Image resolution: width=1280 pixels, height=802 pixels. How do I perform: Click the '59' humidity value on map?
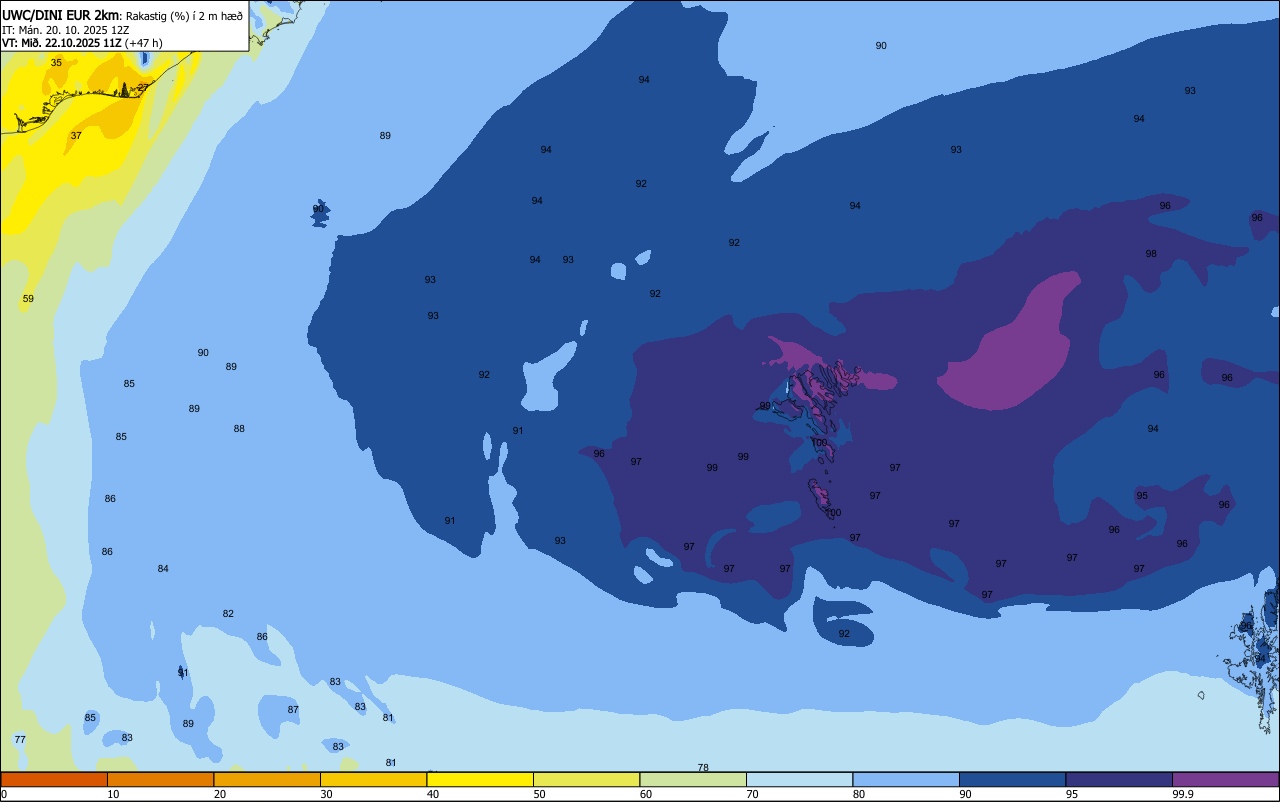pyautogui.click(x=28, y=299)
